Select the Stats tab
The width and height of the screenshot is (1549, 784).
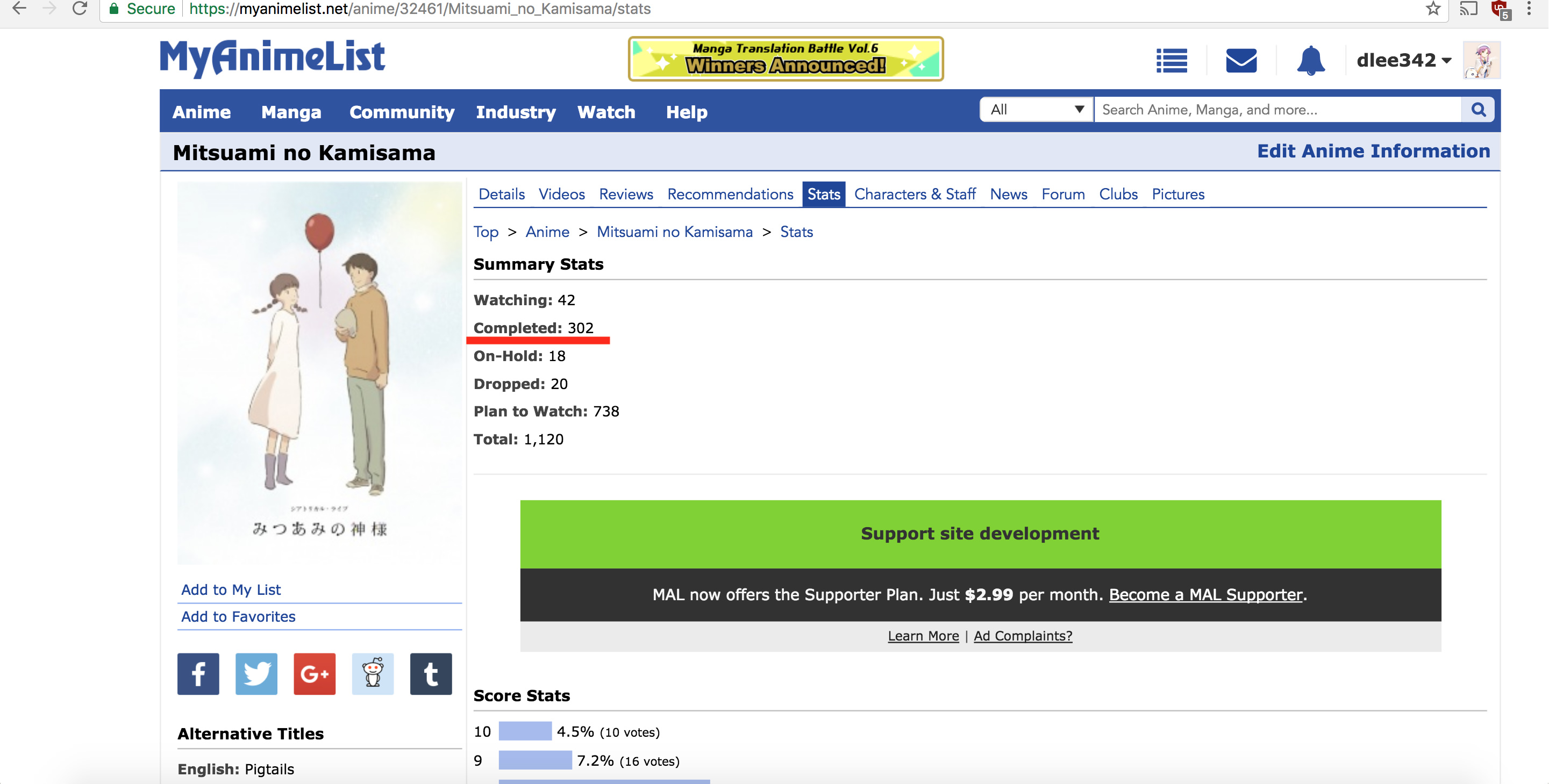point(823,194)
